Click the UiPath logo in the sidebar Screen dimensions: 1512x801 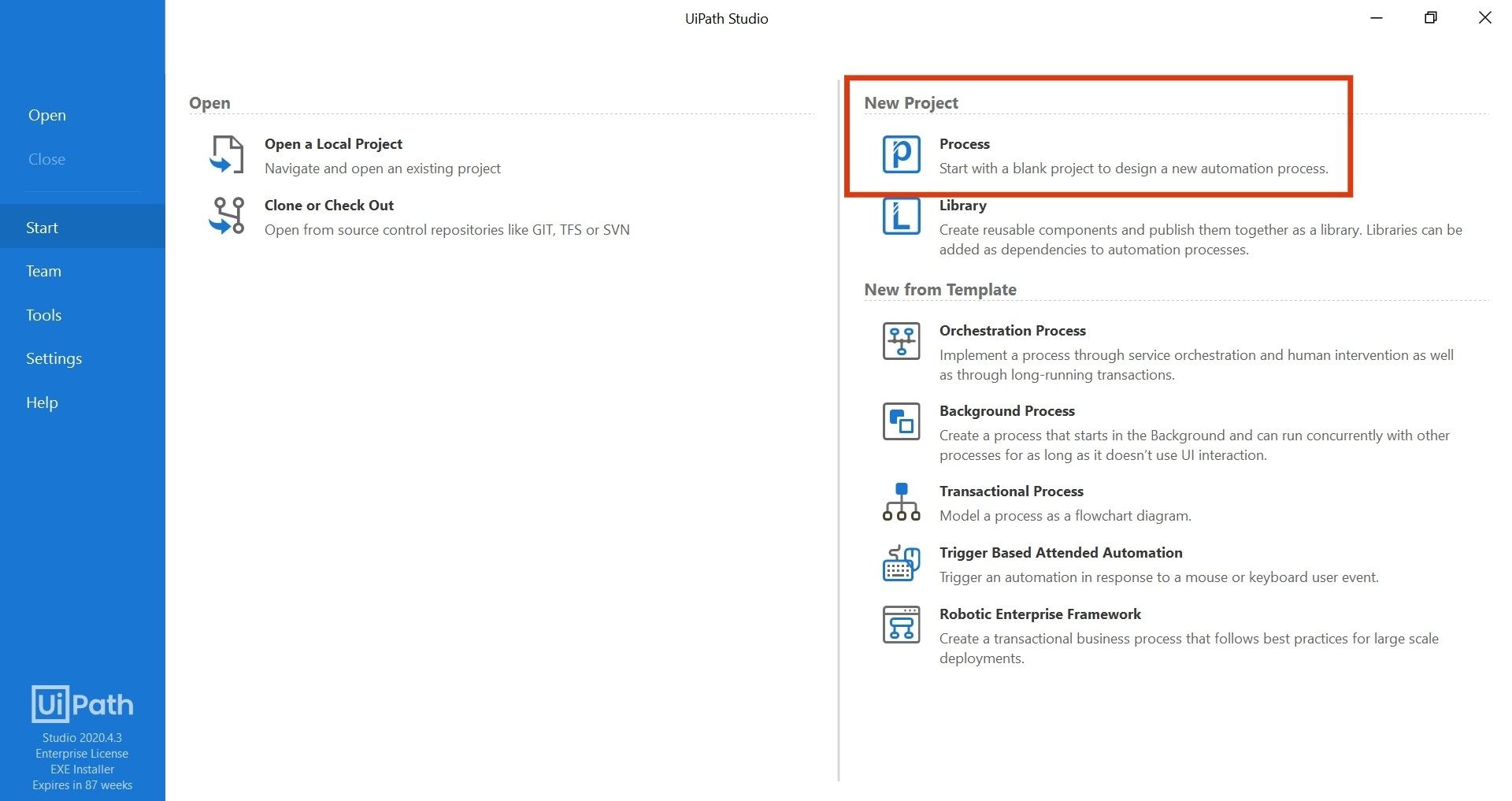pos(81,703)
